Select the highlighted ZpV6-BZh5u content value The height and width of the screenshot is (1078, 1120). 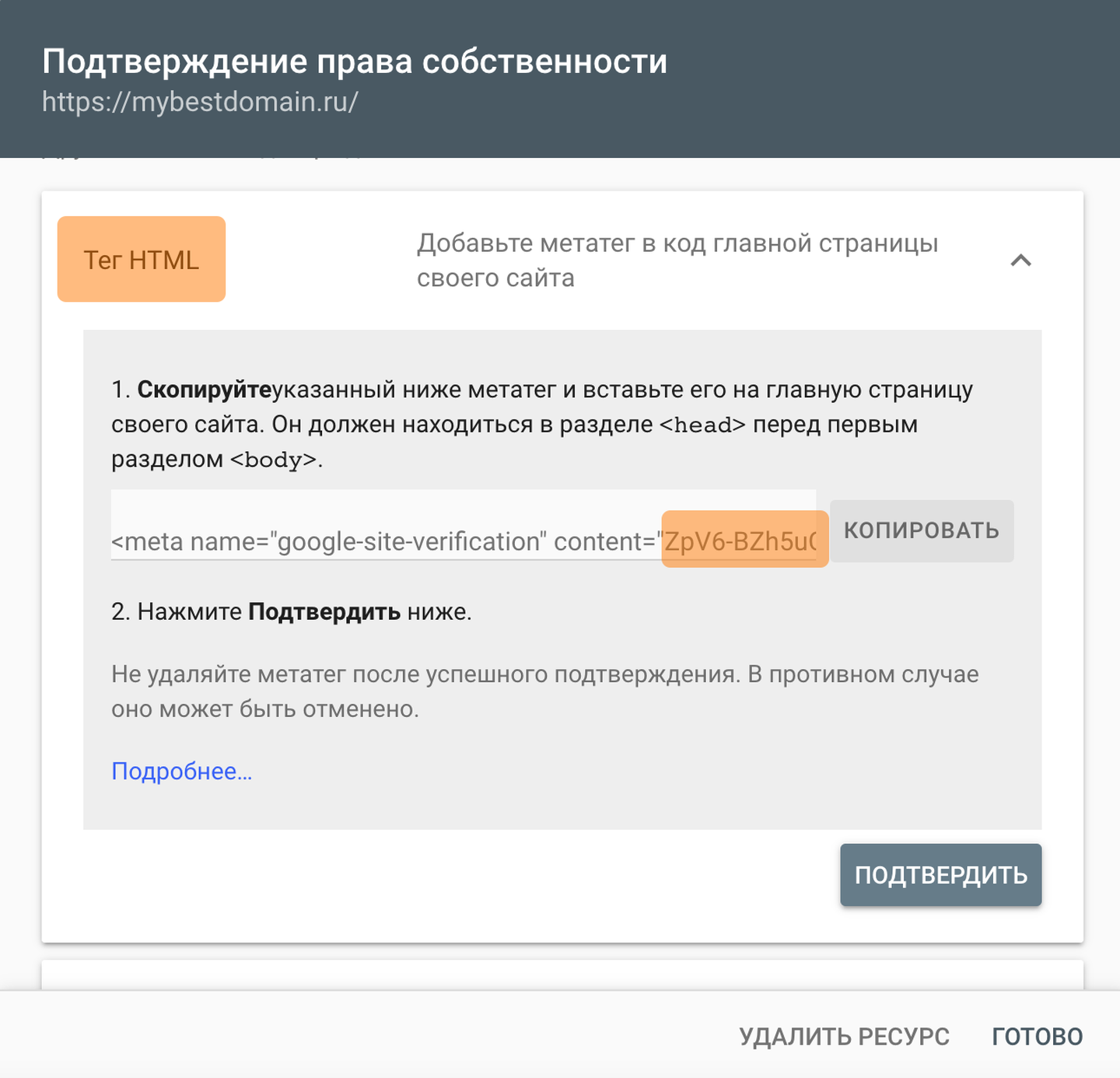pyautogui.click(x=744, y=540)
